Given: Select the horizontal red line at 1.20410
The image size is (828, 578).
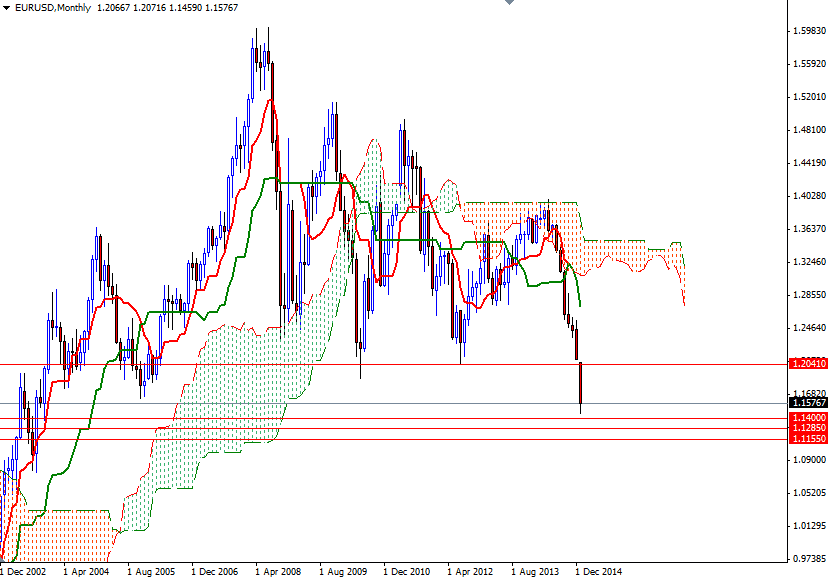Looking at the screenshot, I should coord(400,365).
